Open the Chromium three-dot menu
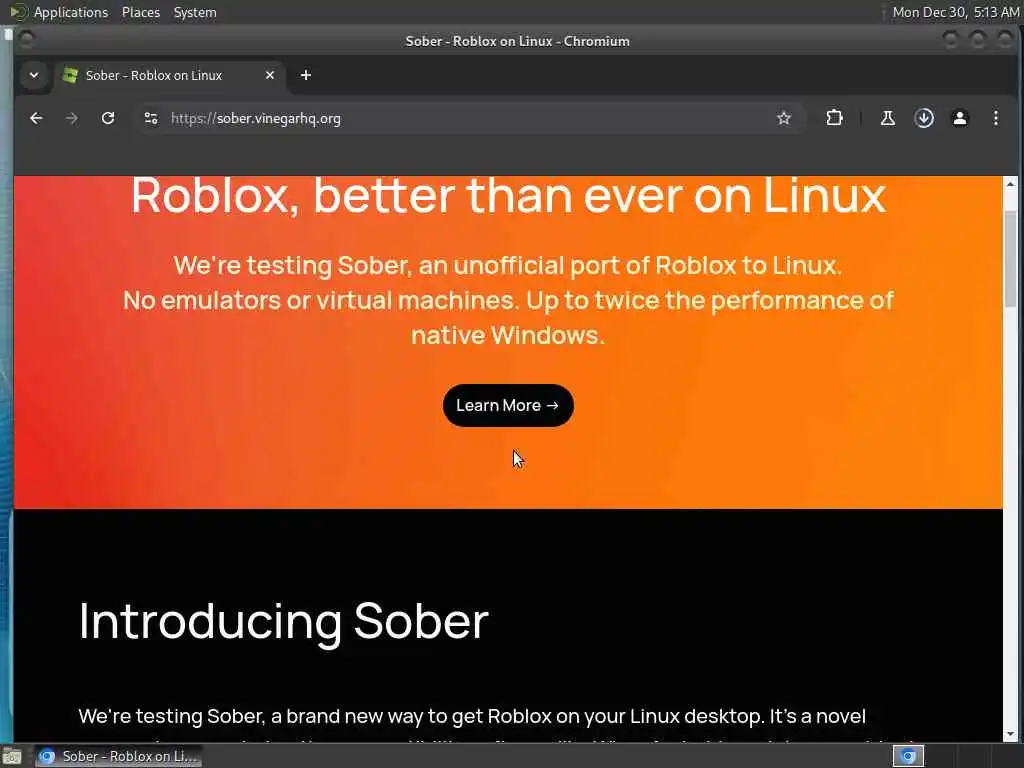The image size is (1024, 768). (x=995, y=118)
